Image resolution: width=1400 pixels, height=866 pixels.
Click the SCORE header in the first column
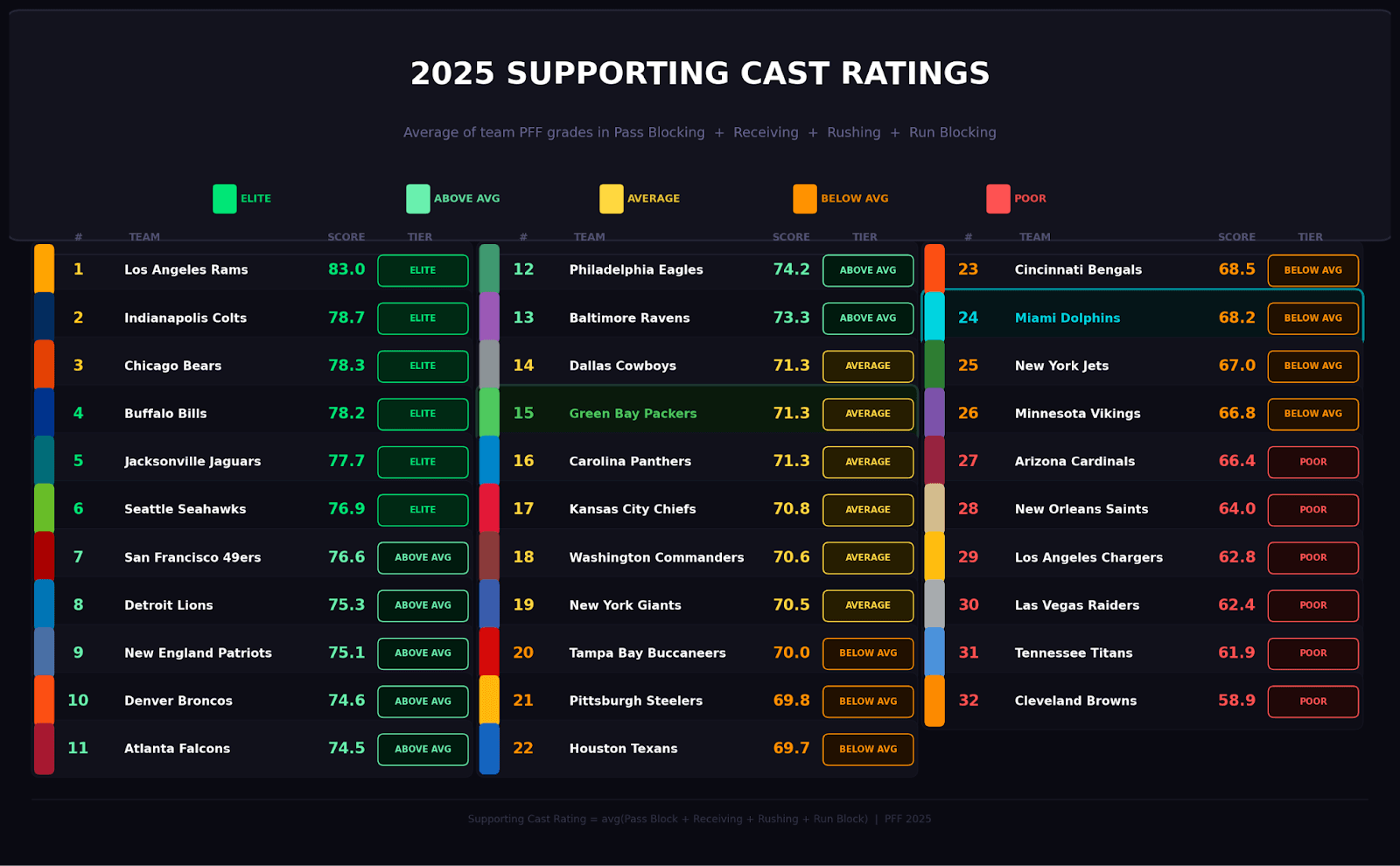346,237
